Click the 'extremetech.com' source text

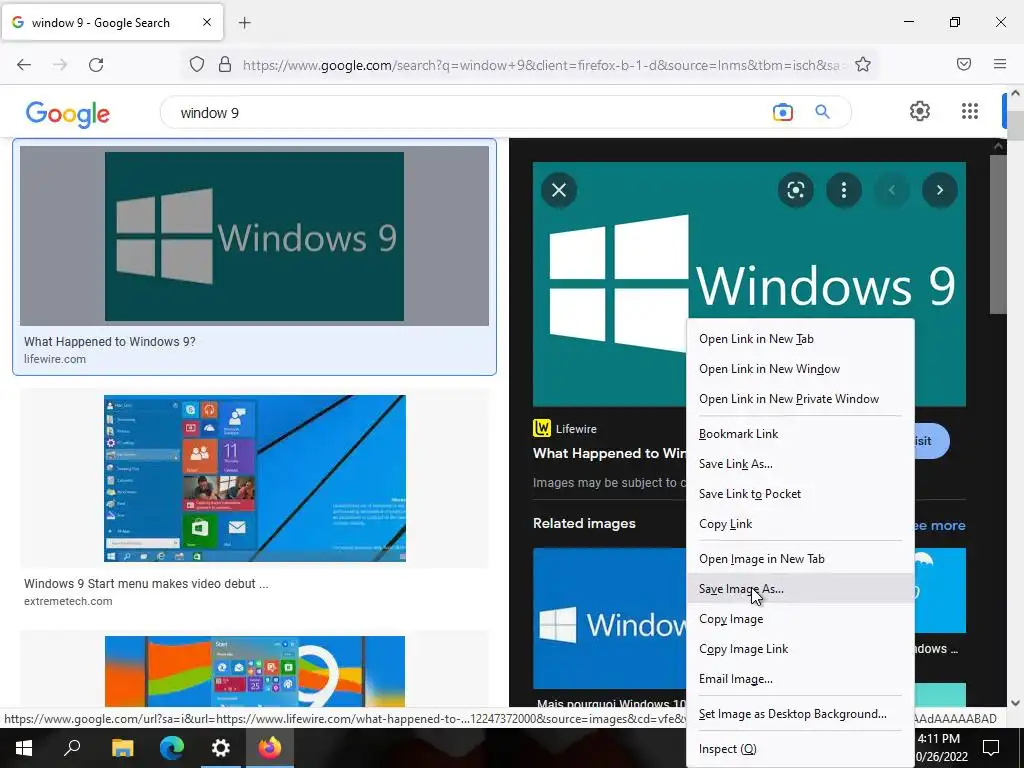pyautogui.click(x=68, y=601)
